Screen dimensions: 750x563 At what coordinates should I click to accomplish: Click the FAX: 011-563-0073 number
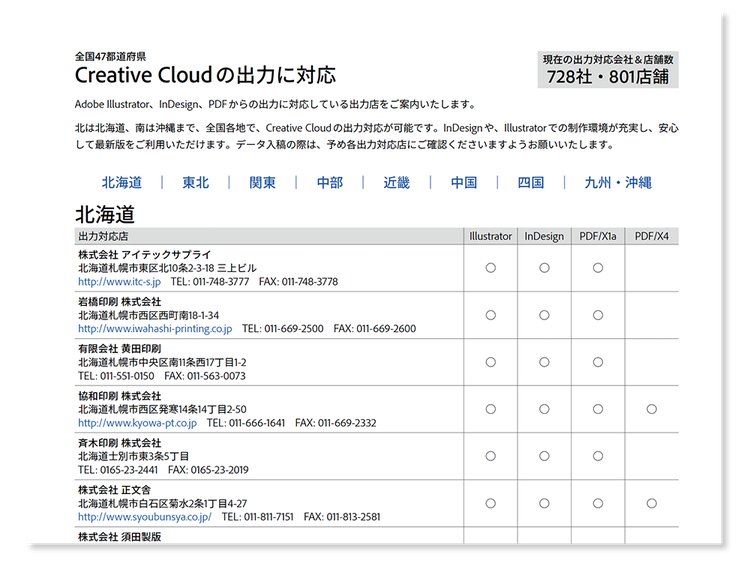pos(205,376)
